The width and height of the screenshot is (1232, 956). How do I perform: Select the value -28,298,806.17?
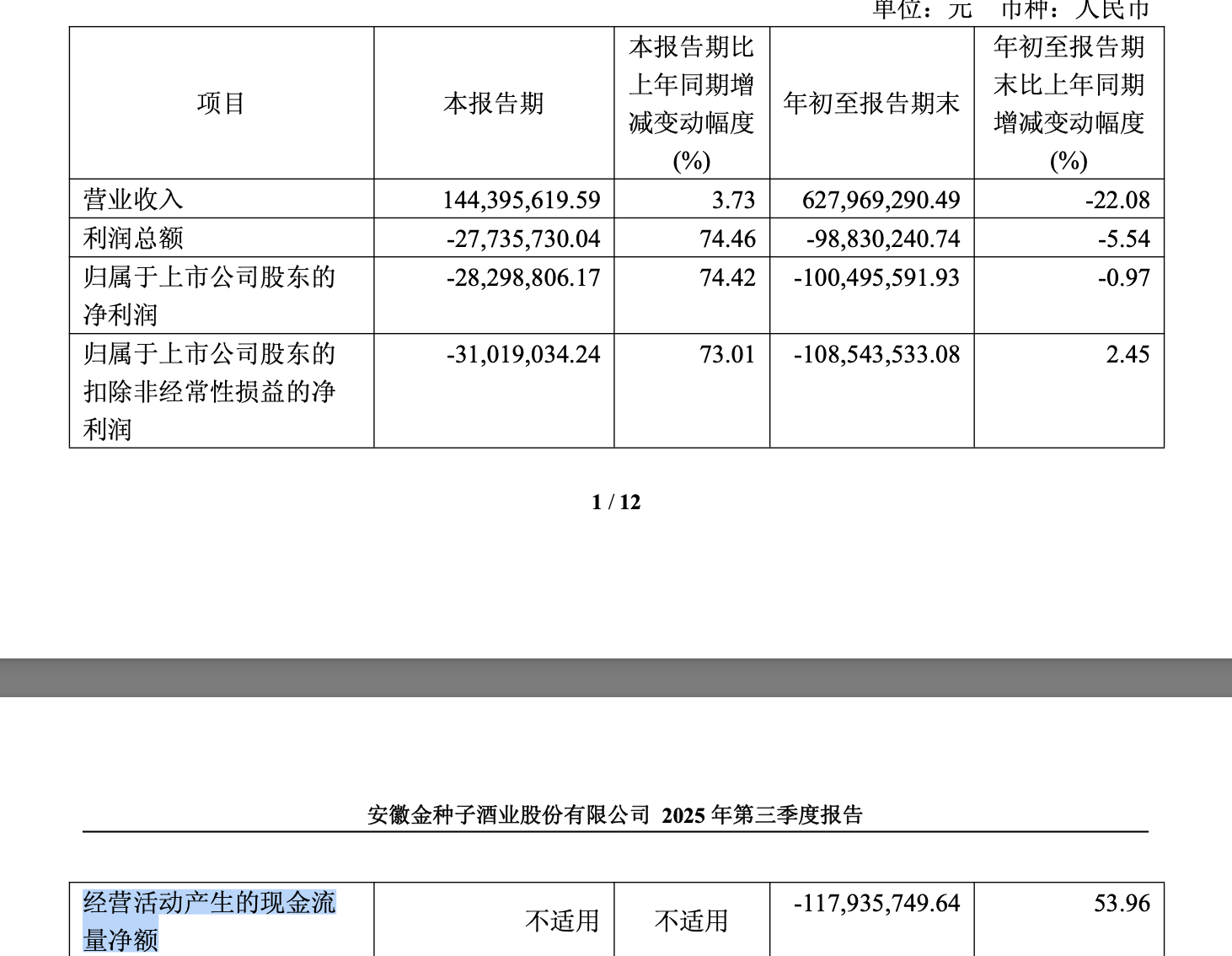pos(523,277)
